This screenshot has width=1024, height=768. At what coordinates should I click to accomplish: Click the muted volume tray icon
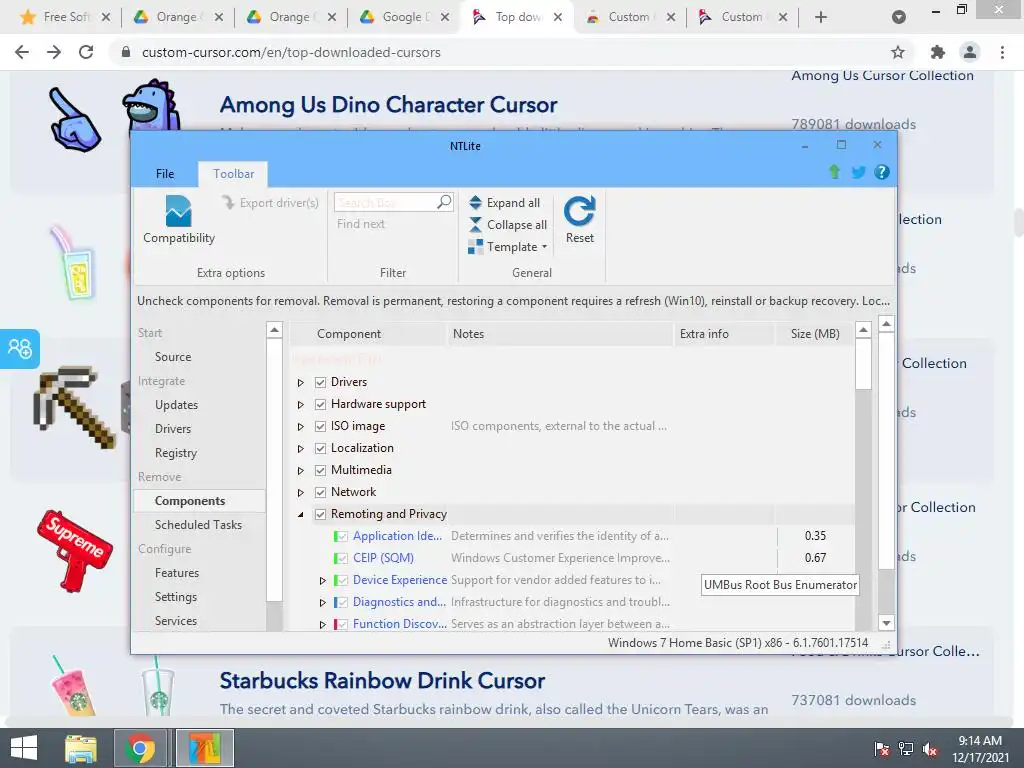pyautogui.click(x=930, y=749)
